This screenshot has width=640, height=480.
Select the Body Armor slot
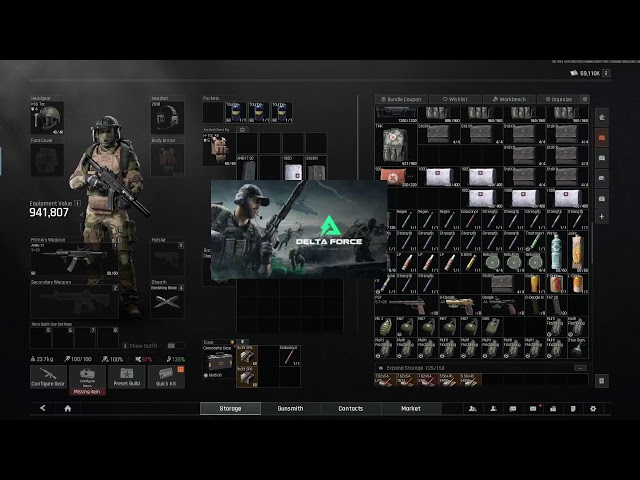coord(167,160)
